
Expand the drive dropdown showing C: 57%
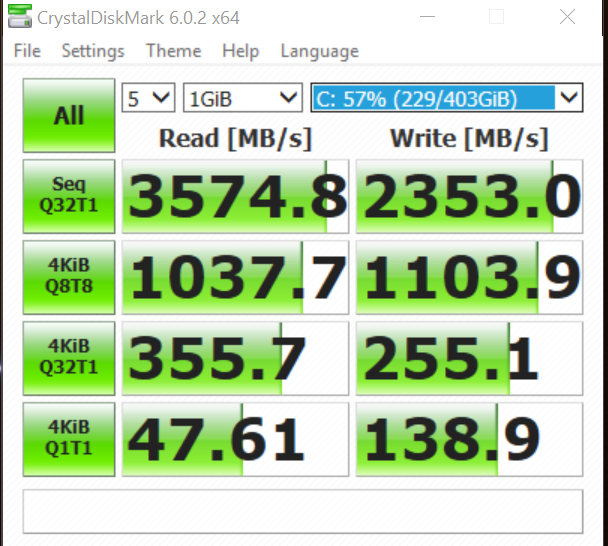pos(447,98)
